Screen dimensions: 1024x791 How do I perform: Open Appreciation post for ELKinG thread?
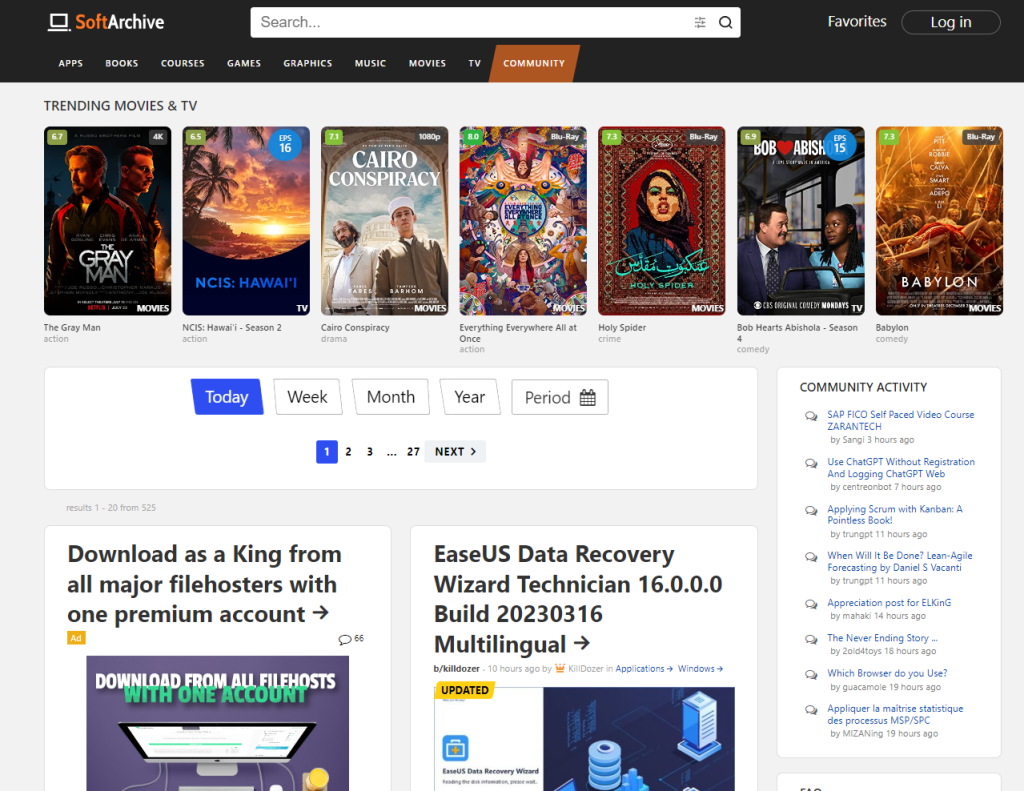pos(889,602)
